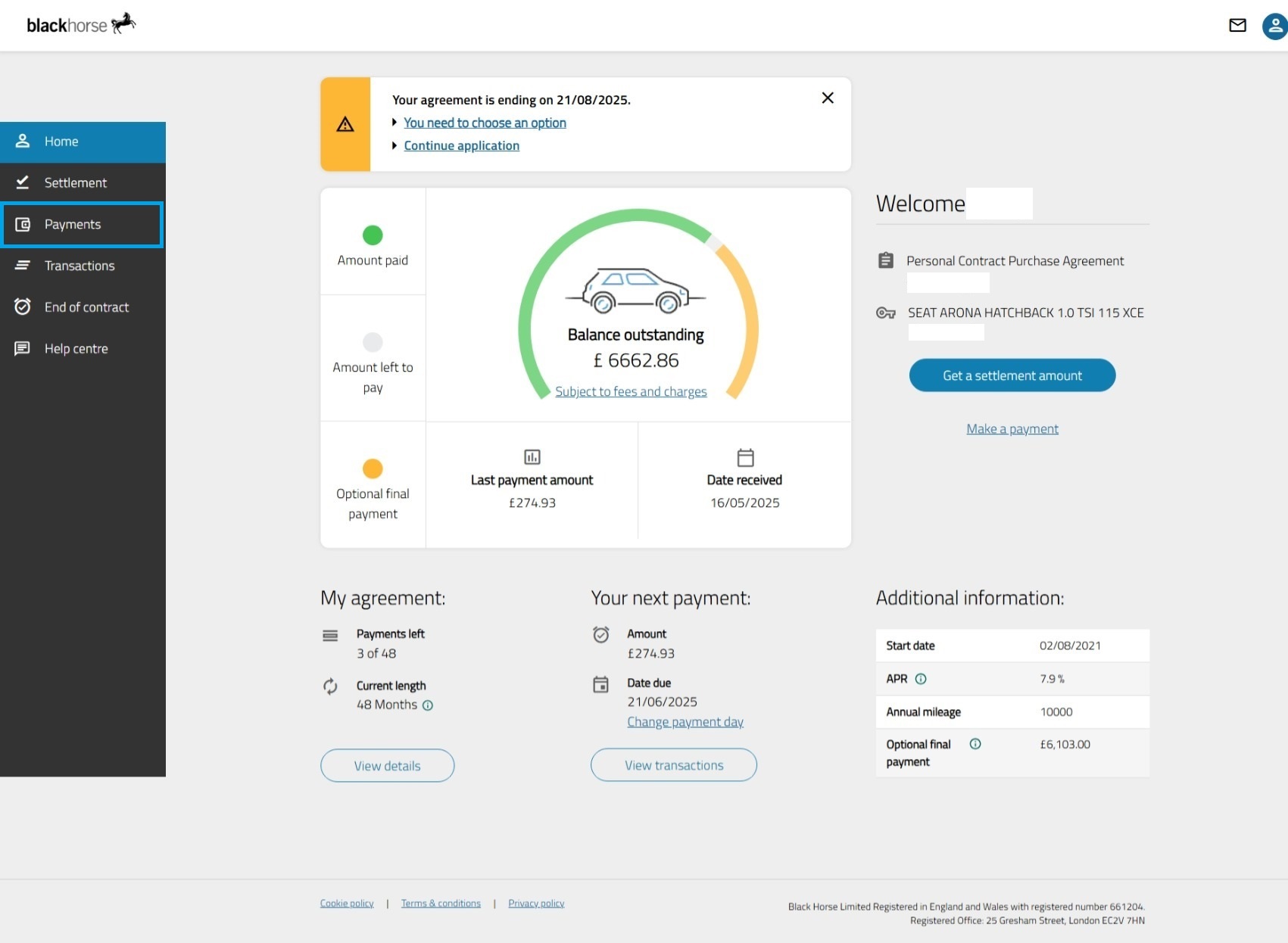Select the orange Optional final payment dot
The image size is (1288, 943).
373,468
